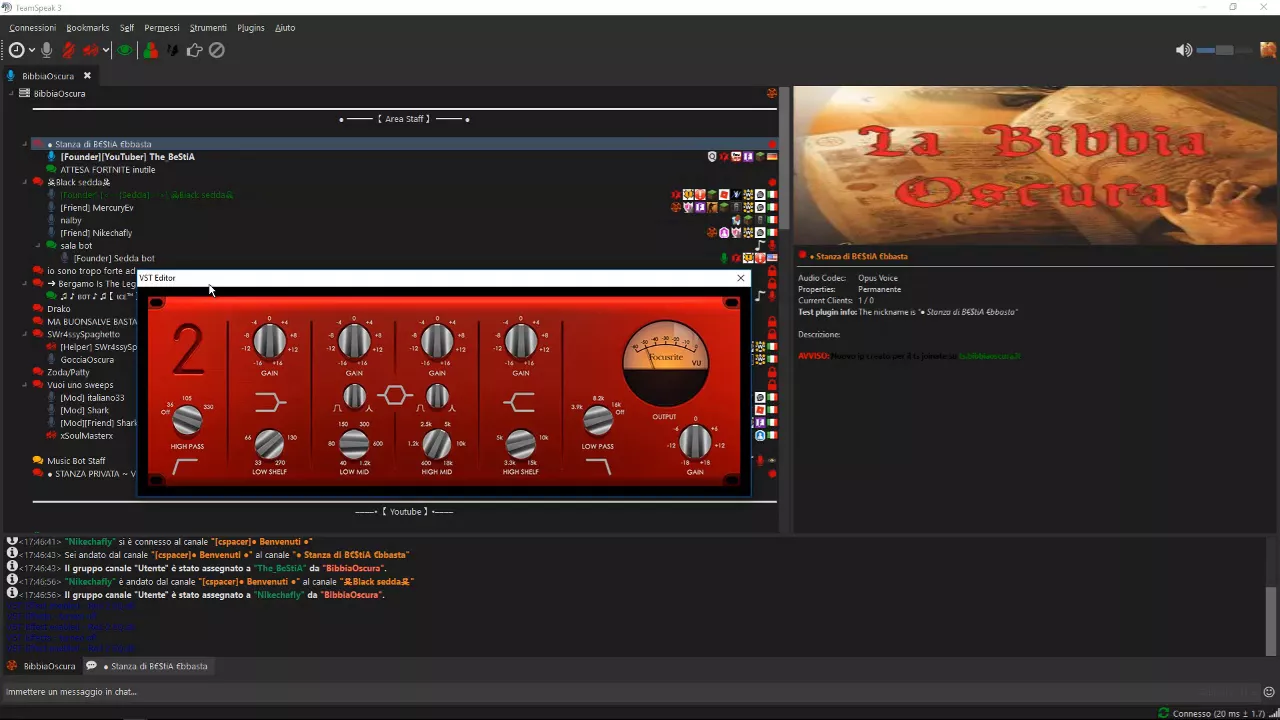Click the green icon of ATTESA FORTNITE inutile

(52, 170)
